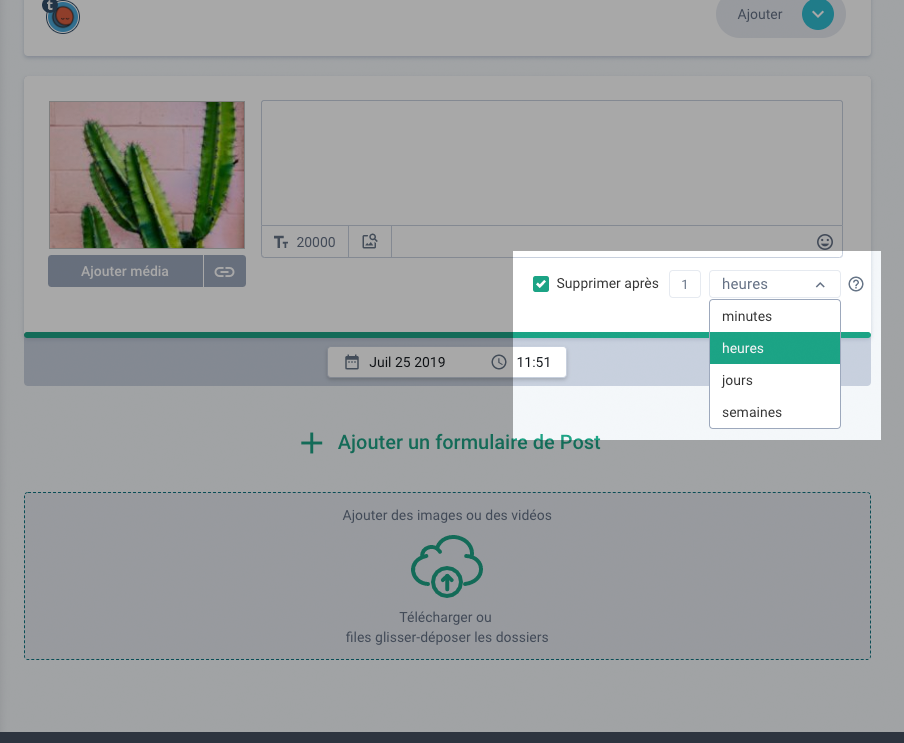Open the emoji picker in post editor
Screen dimensions: 904x743
click(x=825, y=242)
